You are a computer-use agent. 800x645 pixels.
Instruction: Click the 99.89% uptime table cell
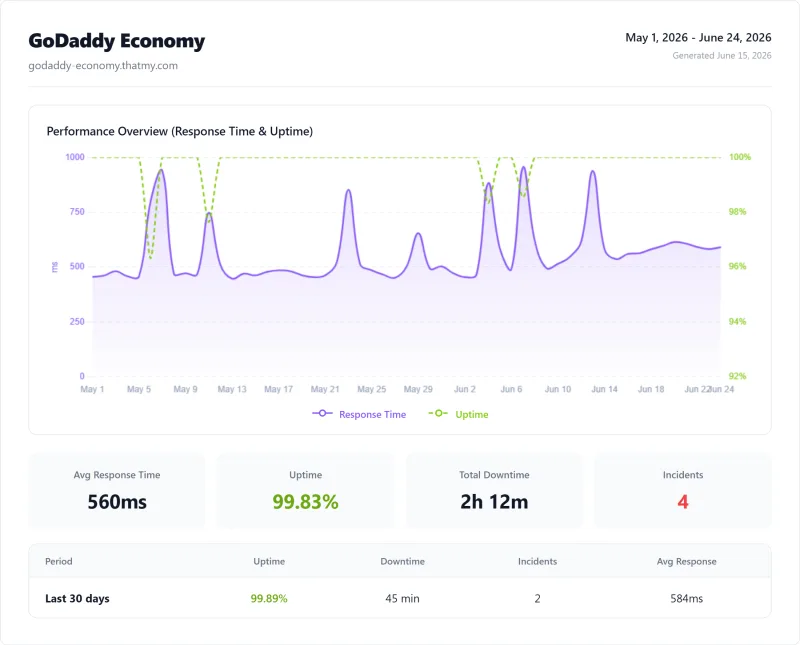tap(269, 598)
